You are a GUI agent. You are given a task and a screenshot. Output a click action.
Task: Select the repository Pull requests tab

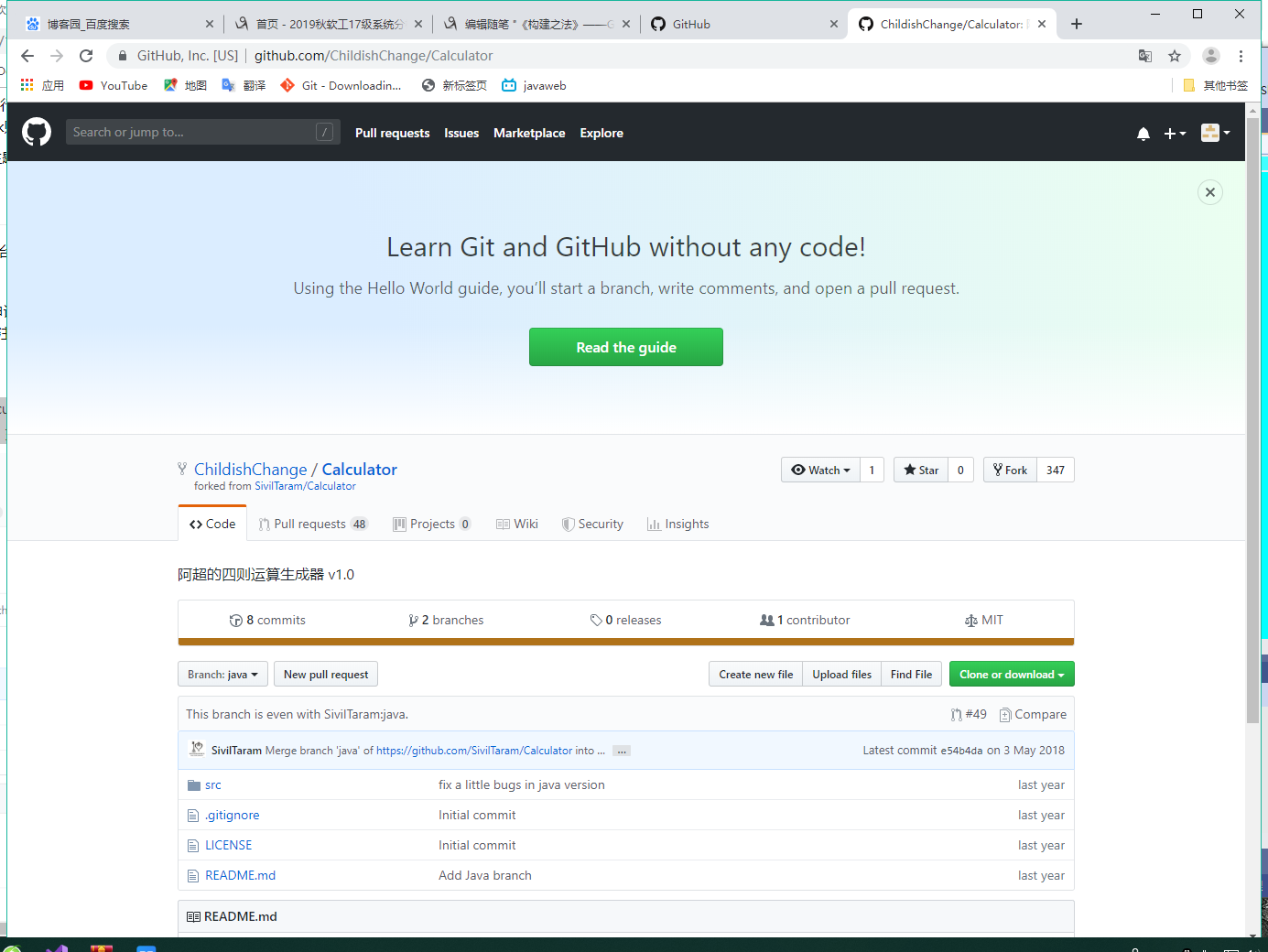coord(313,524)
